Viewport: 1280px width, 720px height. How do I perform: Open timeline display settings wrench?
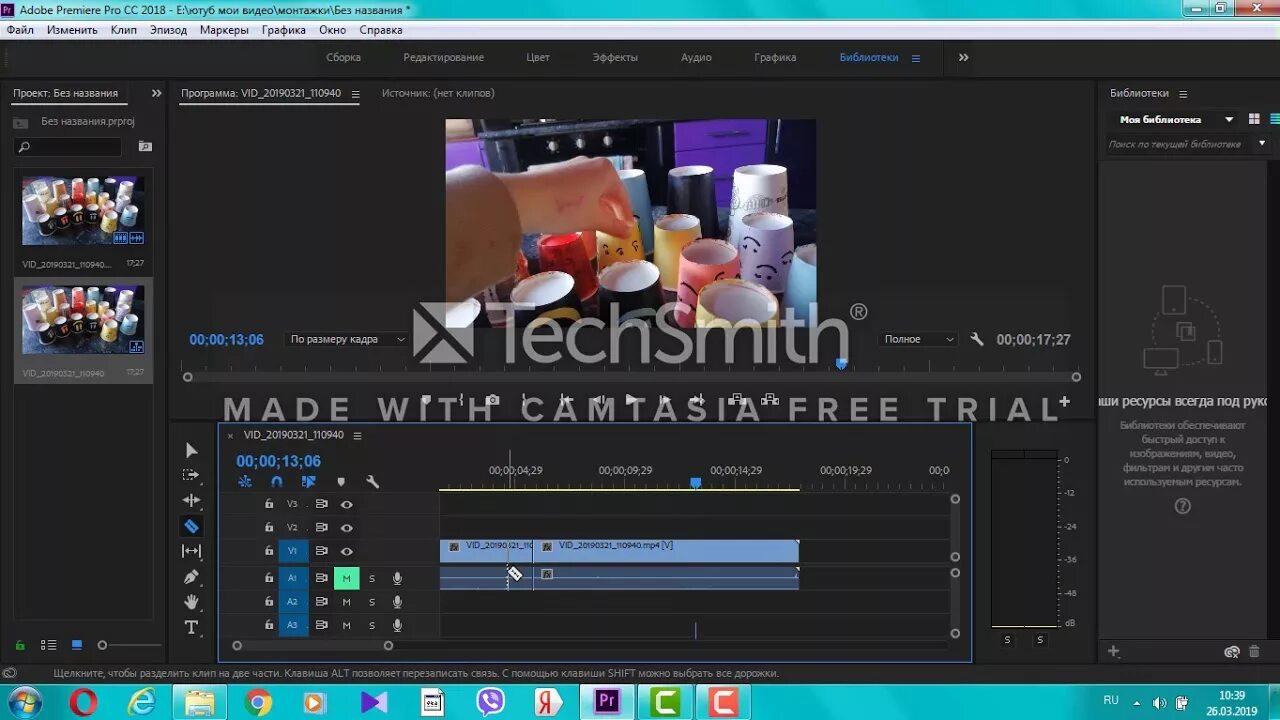pos(372,482)
